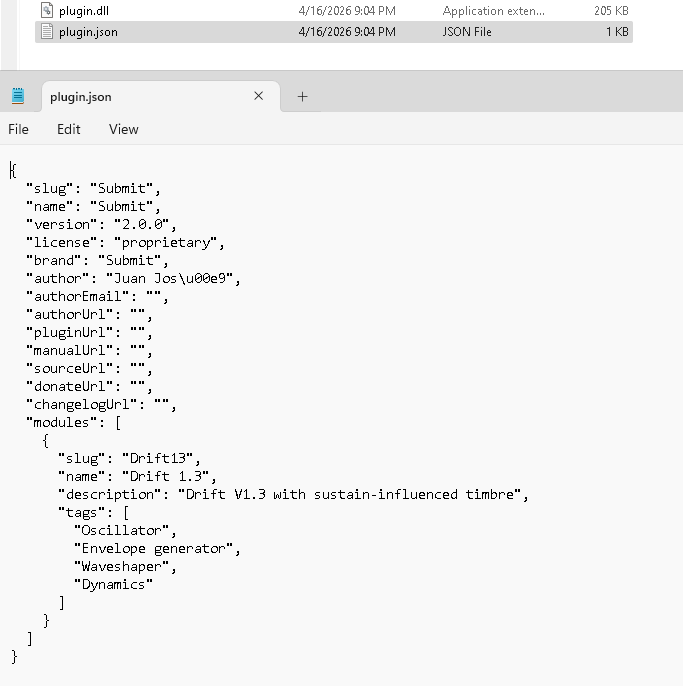The image size is (683, 686).
Task: Click the plugin.dll file icon
Action: (46, 10)
